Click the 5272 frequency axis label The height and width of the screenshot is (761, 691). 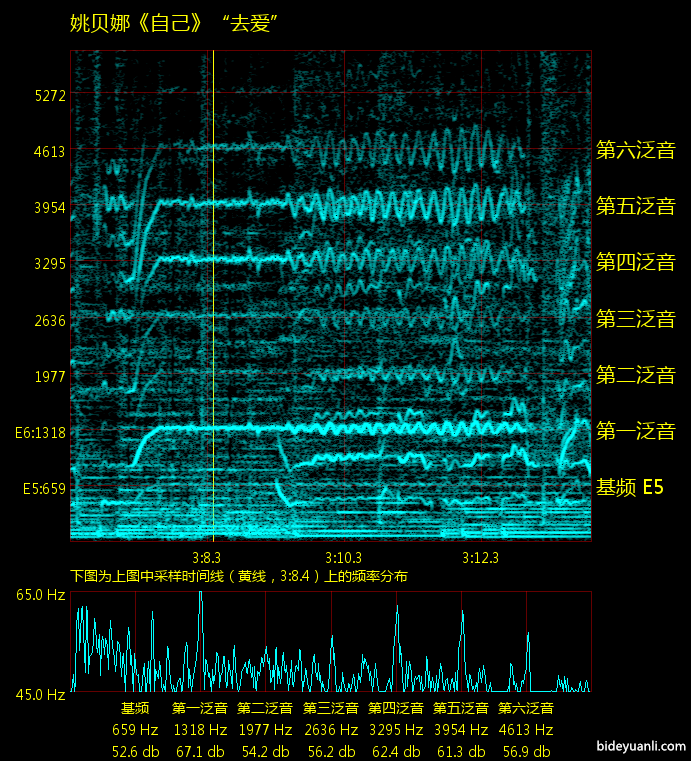(49, 96)
